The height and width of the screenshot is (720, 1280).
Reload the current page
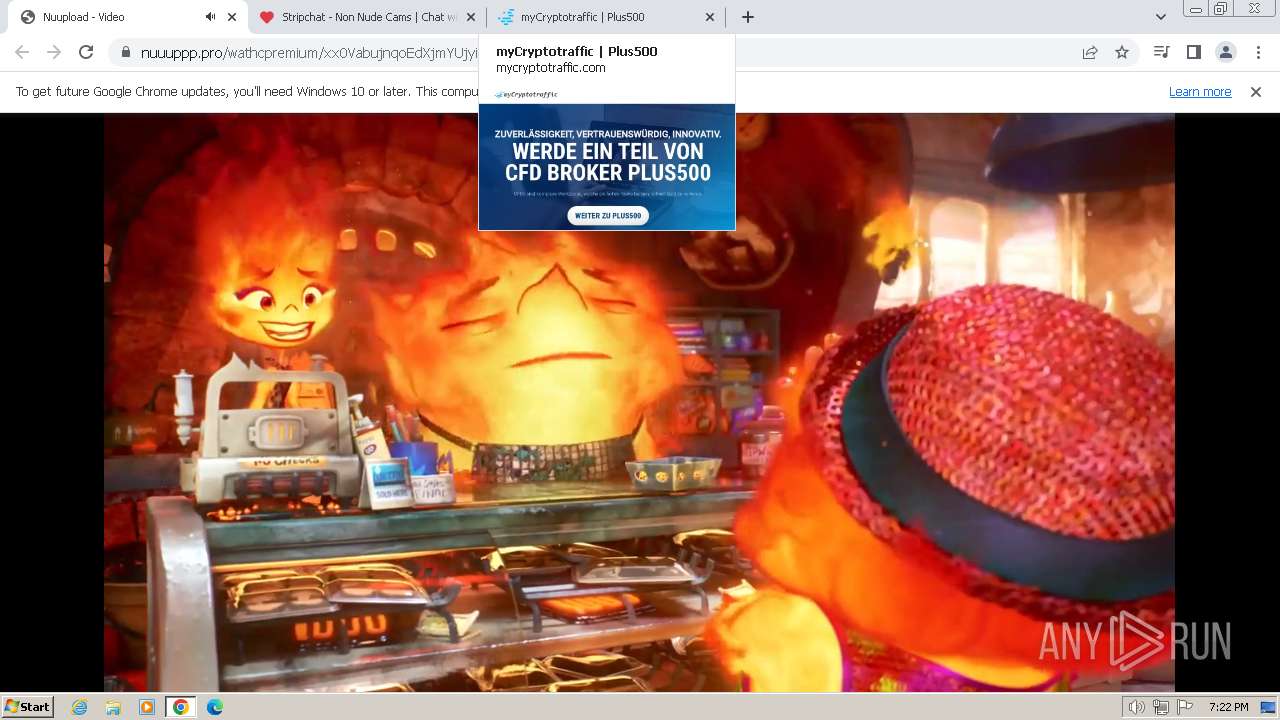point(86,52)
